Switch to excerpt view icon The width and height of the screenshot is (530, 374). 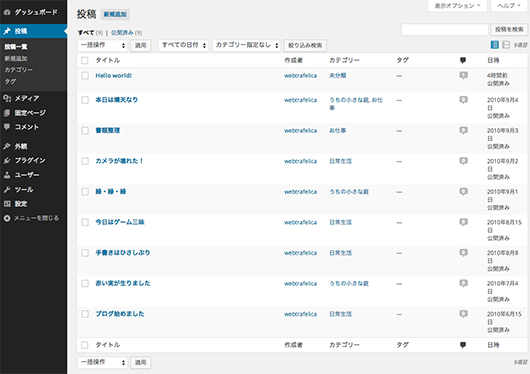point(506,45)
